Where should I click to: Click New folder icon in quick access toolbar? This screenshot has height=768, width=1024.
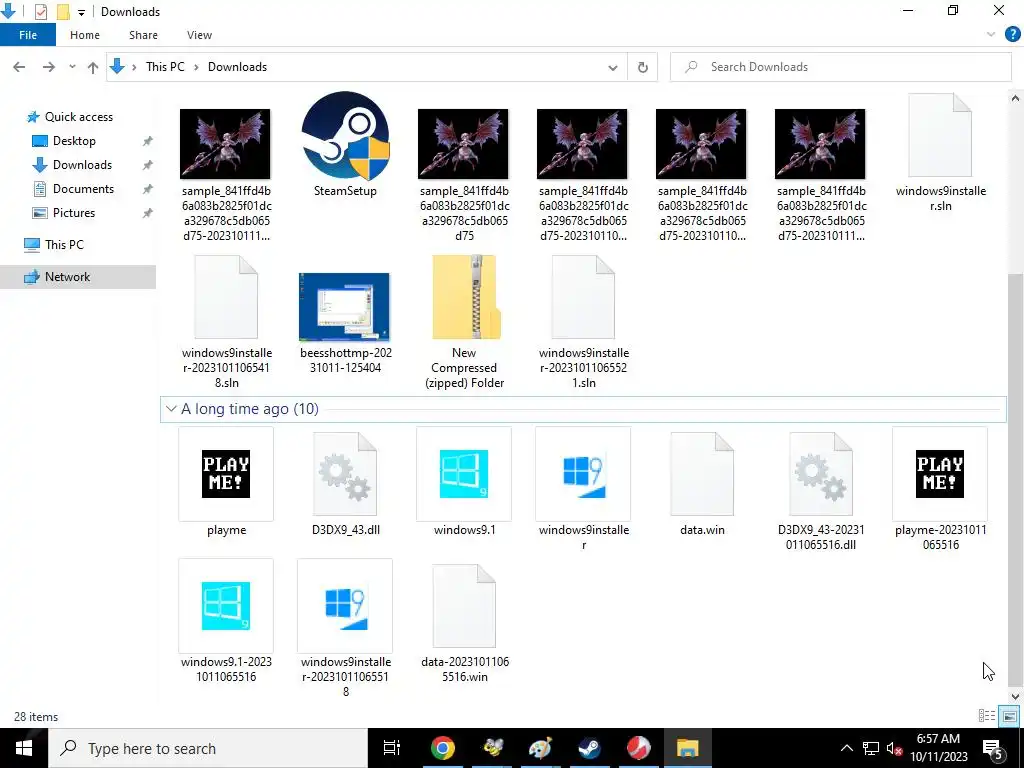tap(63, 12)
